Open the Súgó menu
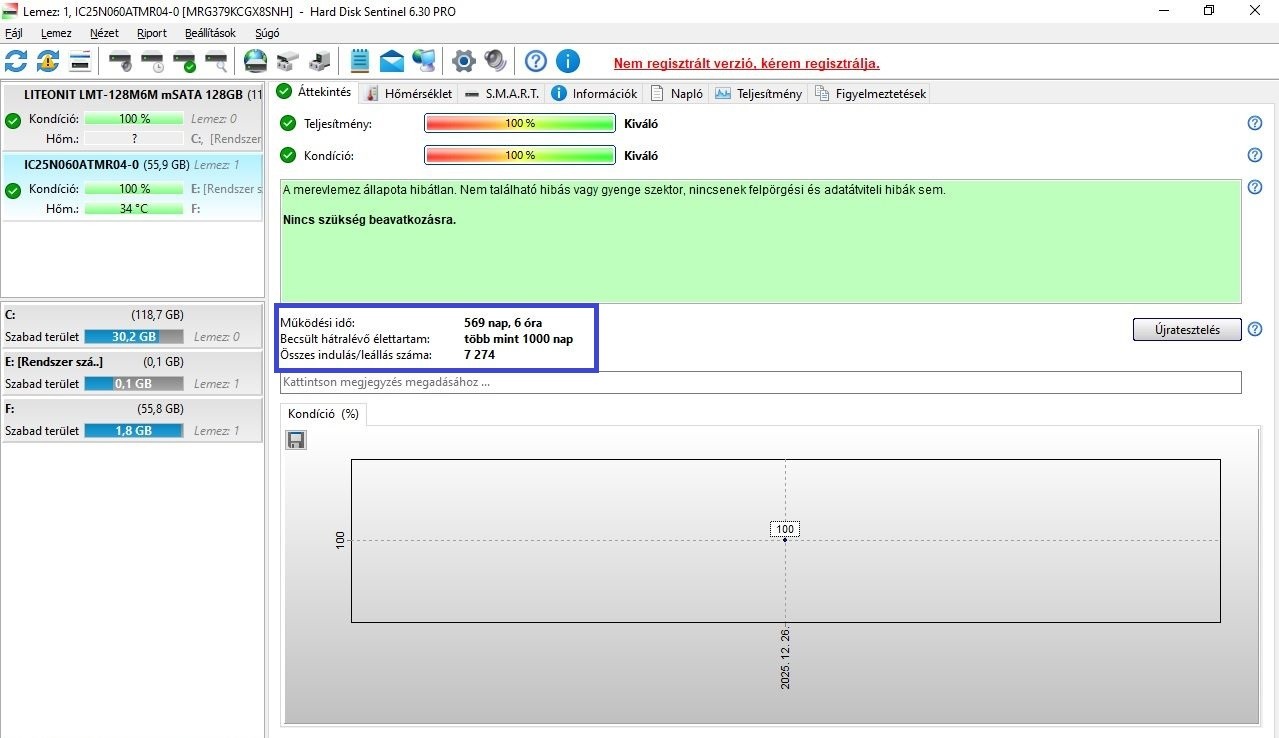The height and width of the screenshot is (738, 1279). coord(267,33)
